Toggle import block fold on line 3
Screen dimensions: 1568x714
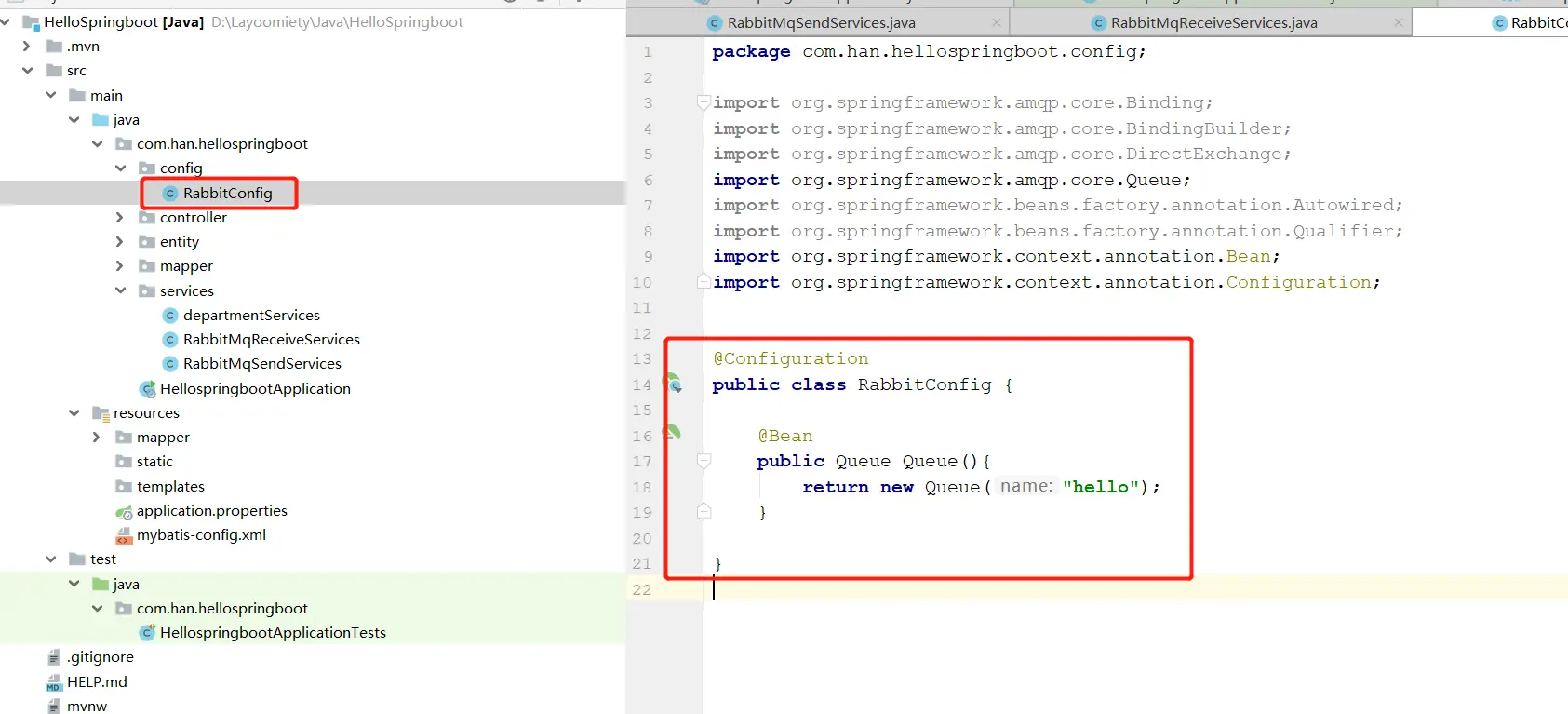pyautogui.click(x=704, y=102)
